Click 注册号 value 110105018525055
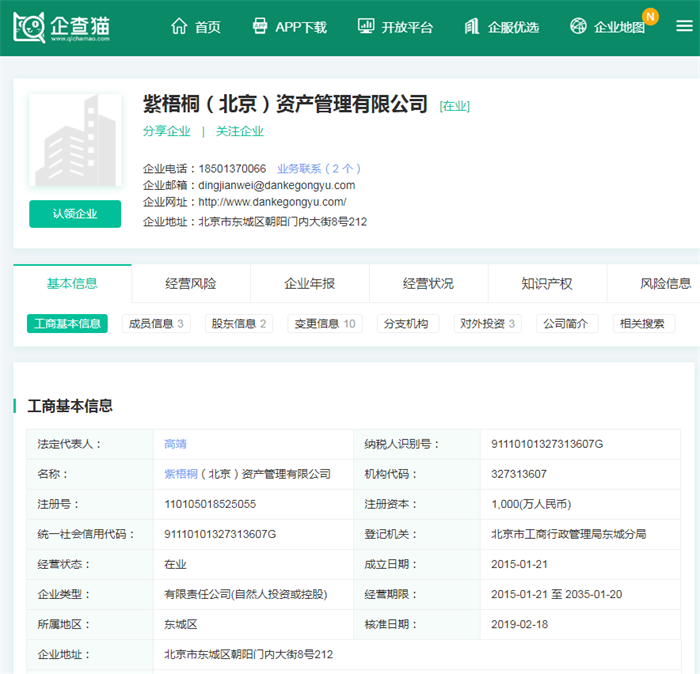Screen dimensions: 700x674 point(210,504)
